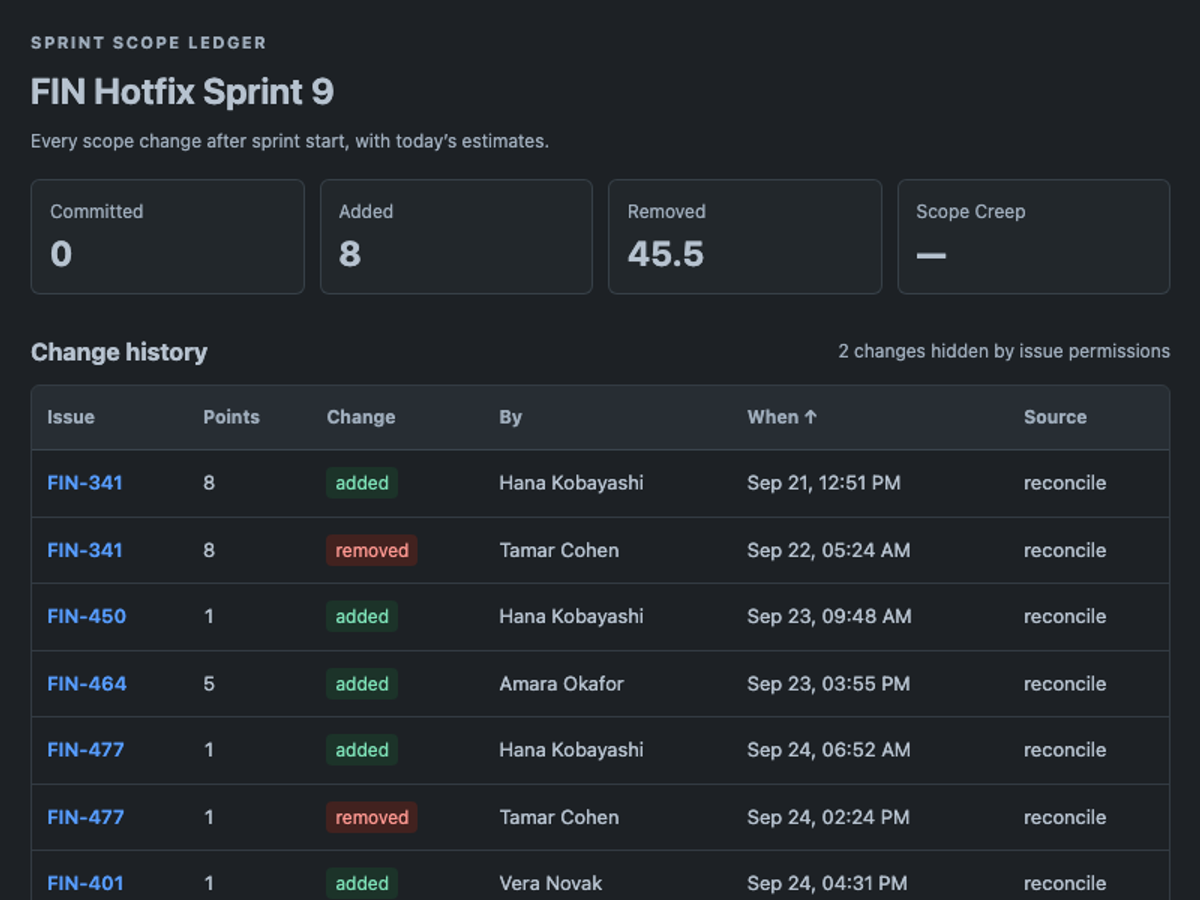Click the 'removed' badge in the Sep 24, 02:24 PM row

click(372, 817)
